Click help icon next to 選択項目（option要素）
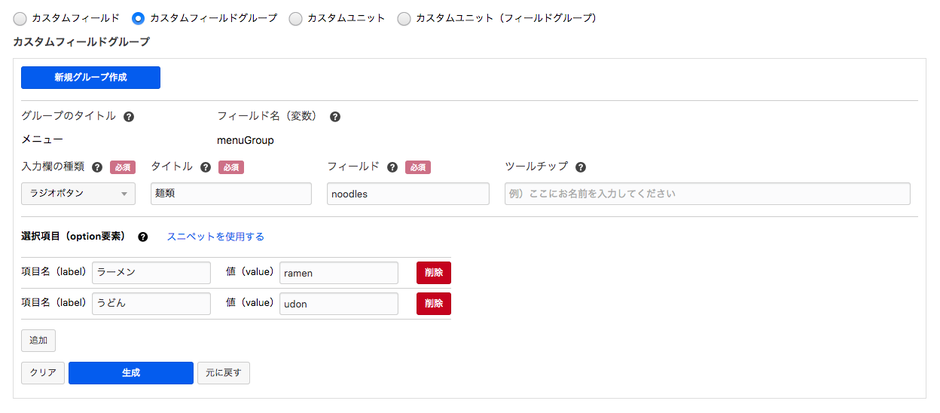Screen dimensions: 940x413 coord(143,237)
